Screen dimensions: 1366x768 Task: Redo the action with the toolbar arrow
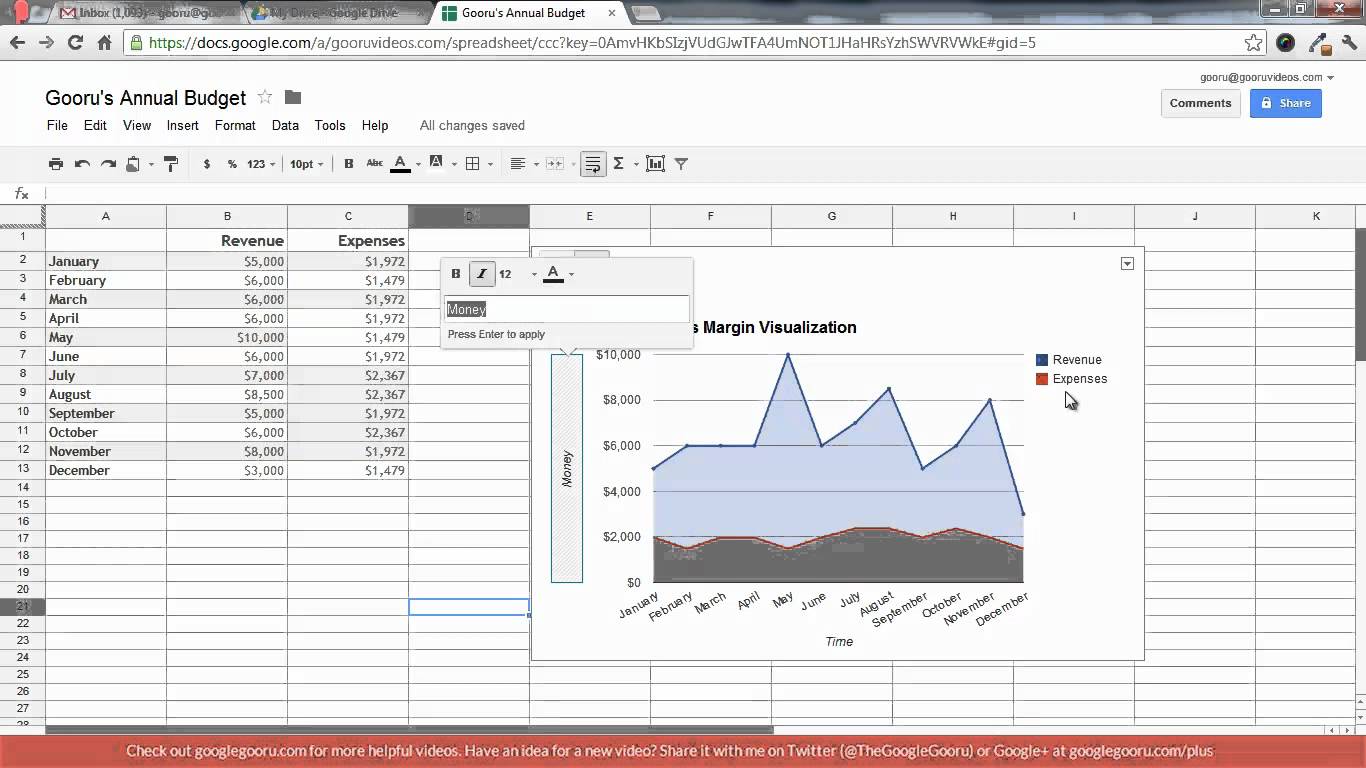click(108, 164)
